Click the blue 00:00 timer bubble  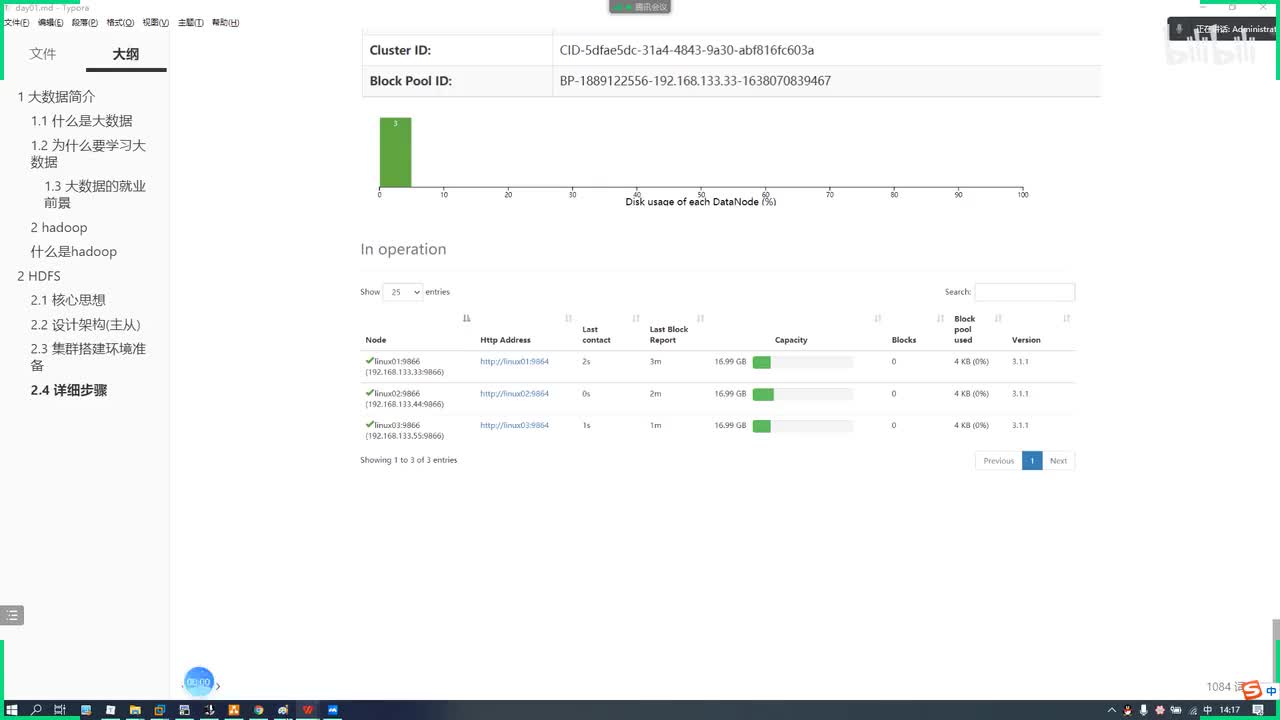[x=199, y=682]
